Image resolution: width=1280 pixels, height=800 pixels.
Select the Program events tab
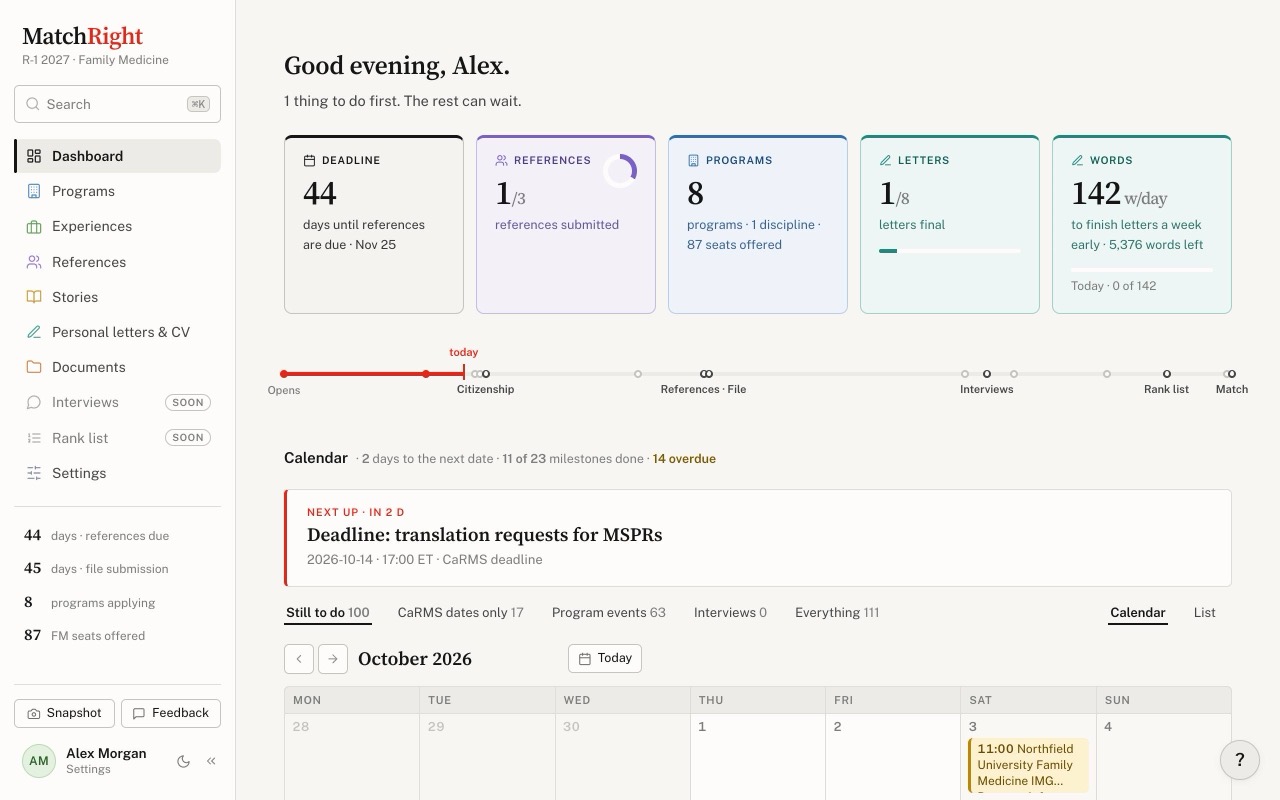coord(609,613)
